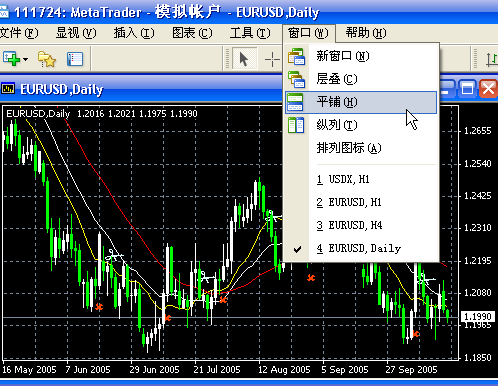
Task: Click the 平铺 tile menu icon
Action: 295,102
